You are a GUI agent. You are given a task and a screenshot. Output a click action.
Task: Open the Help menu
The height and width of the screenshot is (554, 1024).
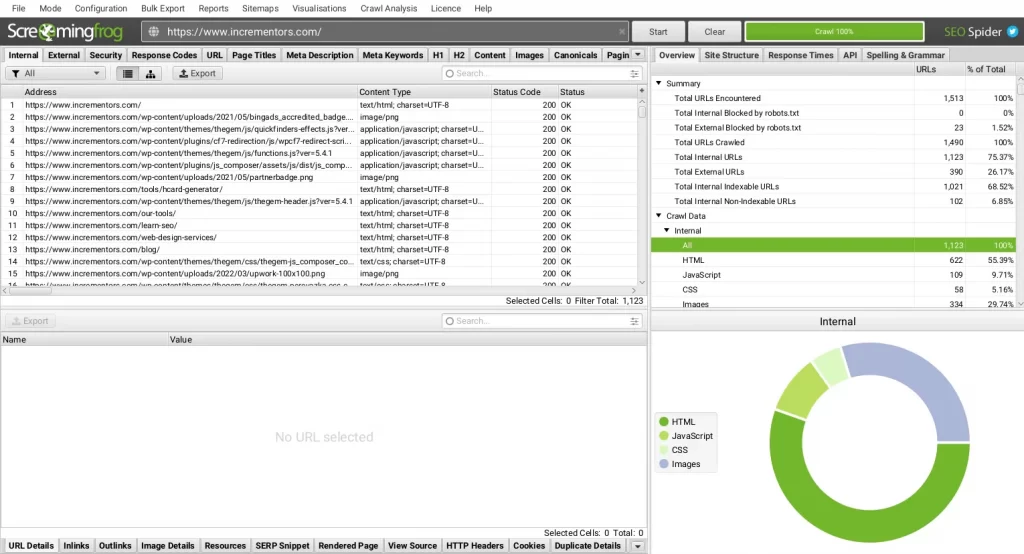pos(483,8)
